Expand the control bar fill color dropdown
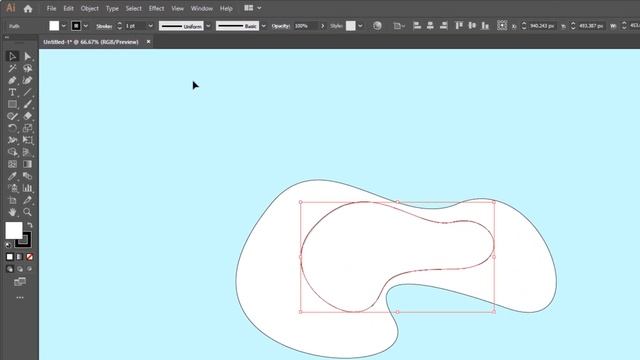 [x=63, y=26]
